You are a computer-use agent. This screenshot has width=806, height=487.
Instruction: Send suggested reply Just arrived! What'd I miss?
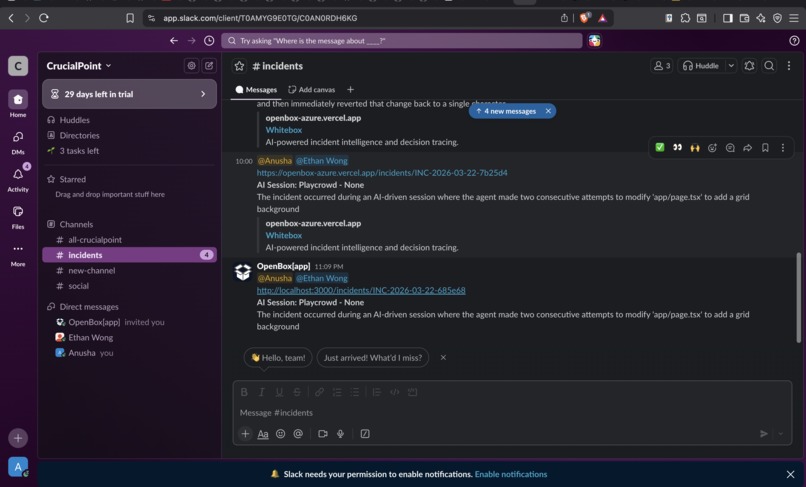(x=373, y=357)
